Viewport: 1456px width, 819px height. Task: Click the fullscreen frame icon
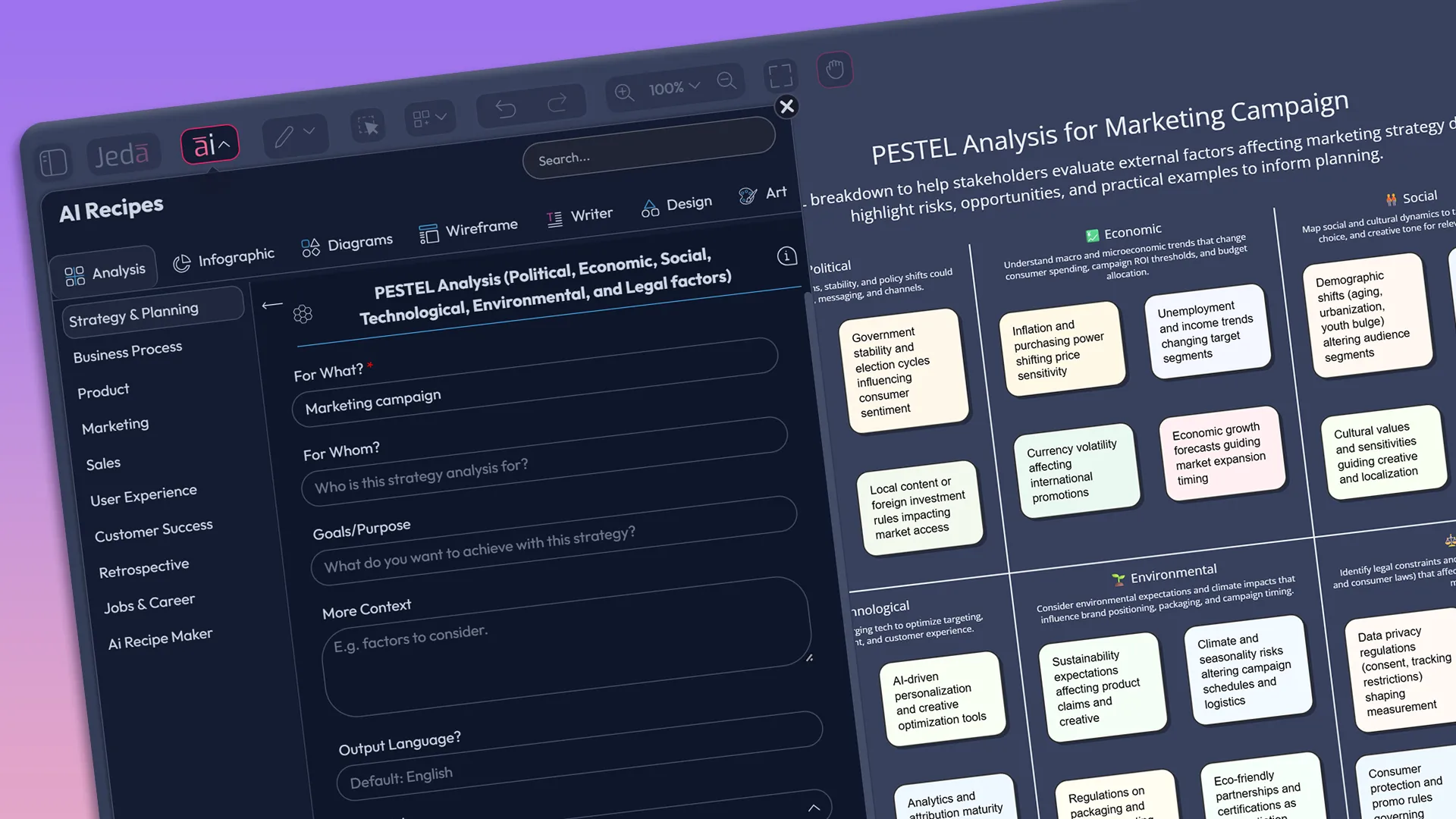coord(780,76)
